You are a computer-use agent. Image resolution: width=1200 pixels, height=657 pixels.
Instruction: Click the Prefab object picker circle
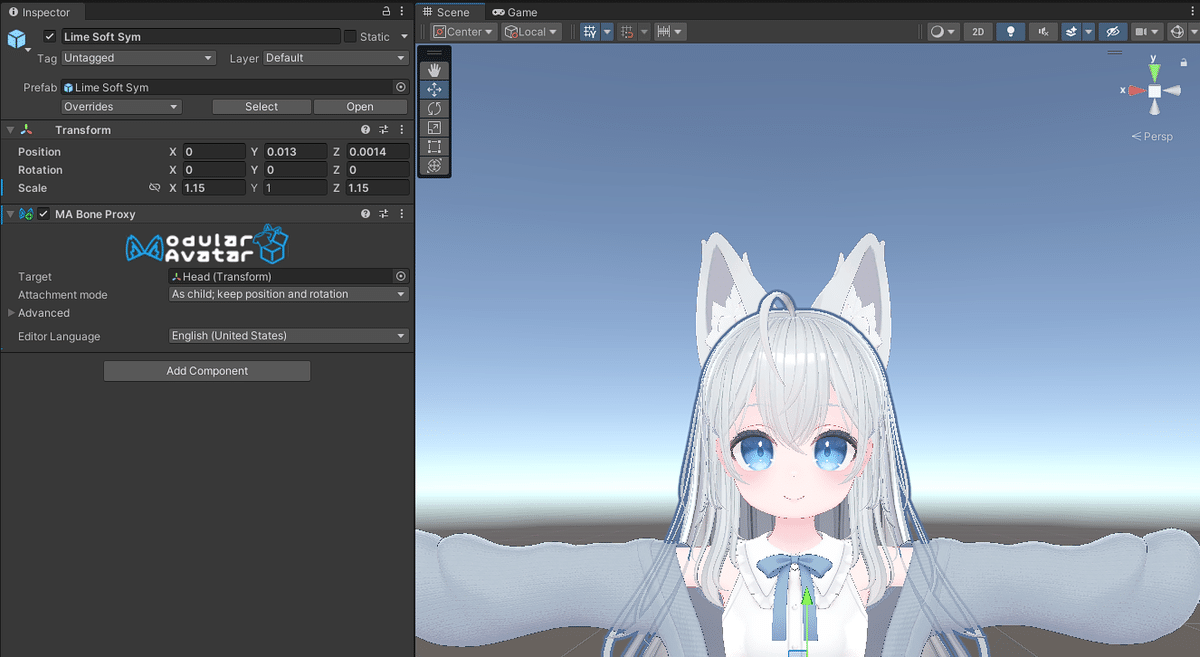tap(401, 87)
